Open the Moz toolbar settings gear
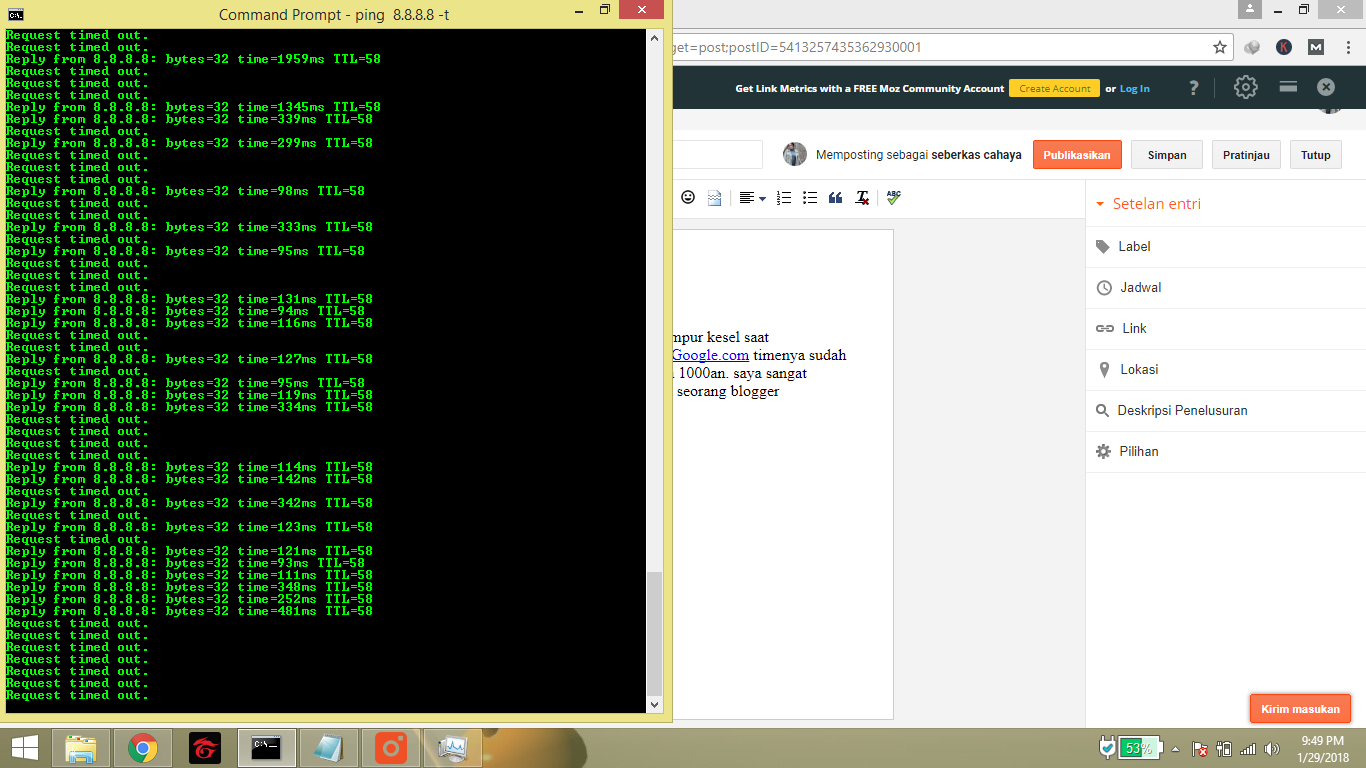This screenshot has width=1366, height=768. pos(1244,87)
